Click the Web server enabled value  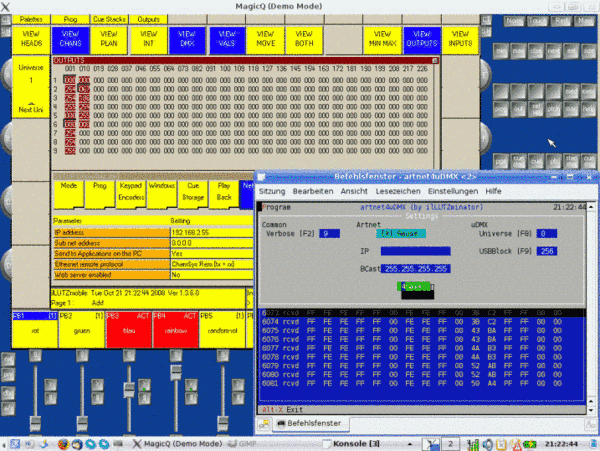[x=211, y=275]
